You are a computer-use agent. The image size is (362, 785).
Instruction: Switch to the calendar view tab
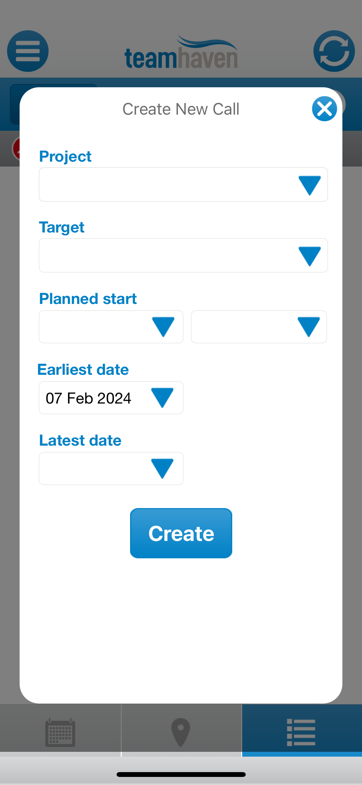60,732
